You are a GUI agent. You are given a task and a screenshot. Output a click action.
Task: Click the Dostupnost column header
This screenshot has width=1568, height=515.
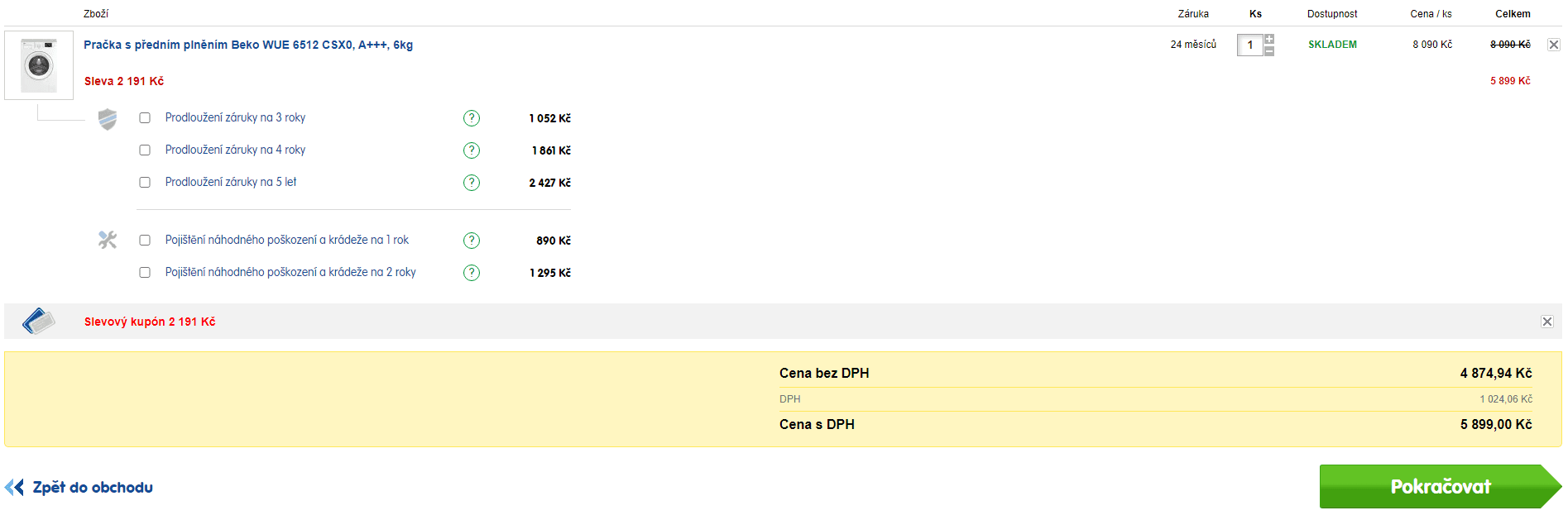click(x=1332, y=14)
